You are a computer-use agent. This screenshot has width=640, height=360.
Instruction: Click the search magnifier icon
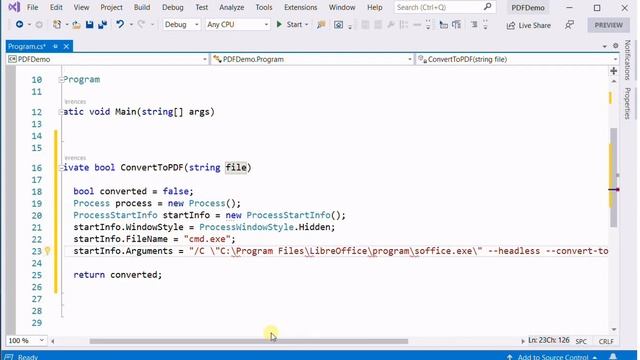click(487, 7)
